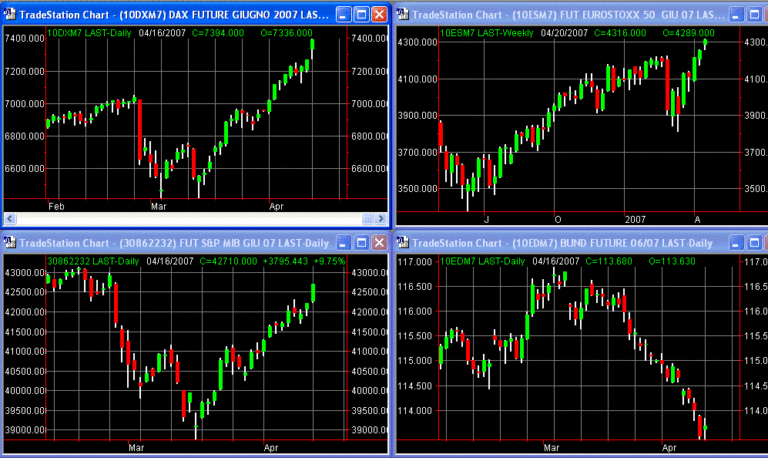Maximize the FUT S&P MIB chart window
The width and height of the screenshot is (768, 458).
point(360,243)
